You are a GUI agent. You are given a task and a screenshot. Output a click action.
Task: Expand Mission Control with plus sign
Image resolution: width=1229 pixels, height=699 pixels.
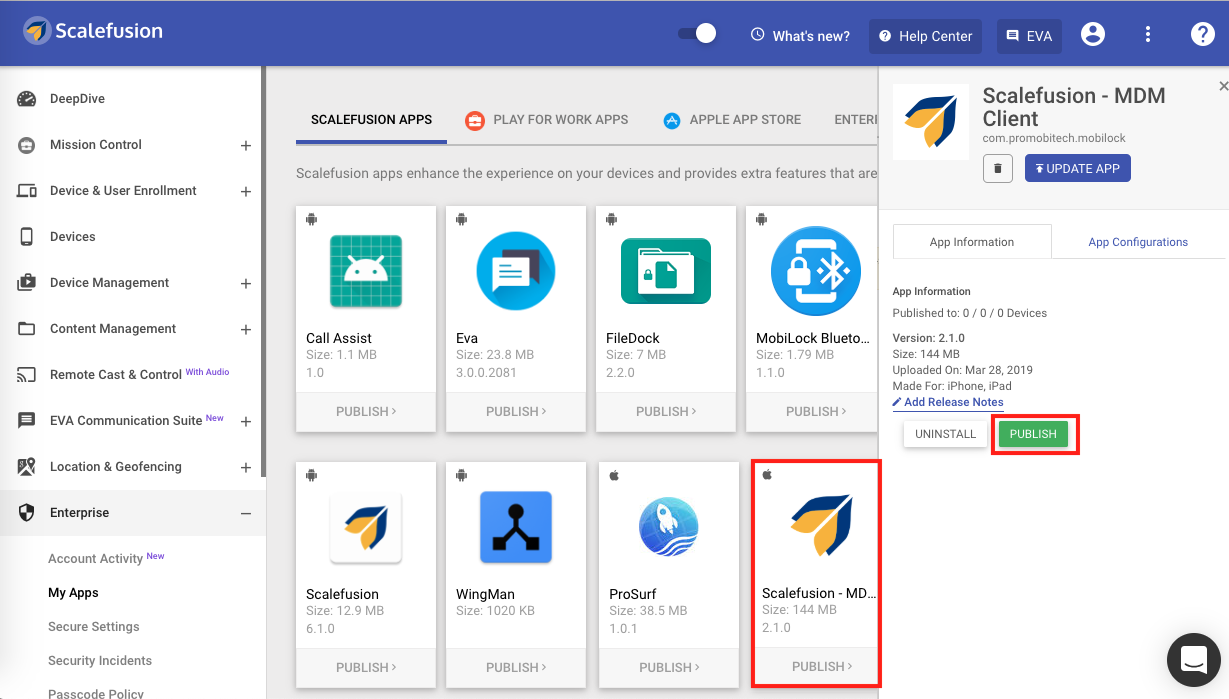pyautogui.click(x=246, y=145)
